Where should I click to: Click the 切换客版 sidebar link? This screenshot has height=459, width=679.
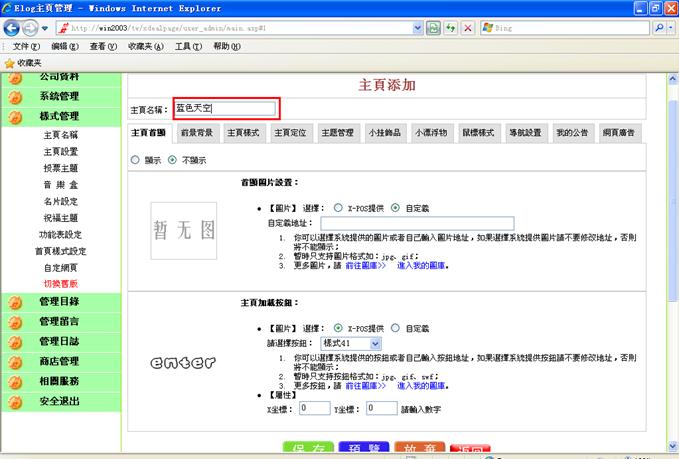(x=60, y=283)
